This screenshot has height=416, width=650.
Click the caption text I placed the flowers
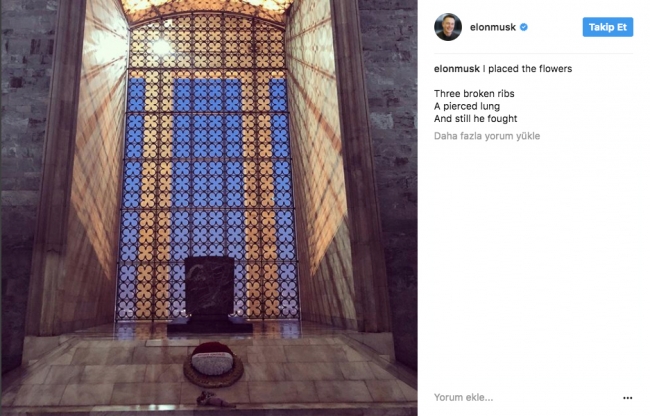(527, 69)
